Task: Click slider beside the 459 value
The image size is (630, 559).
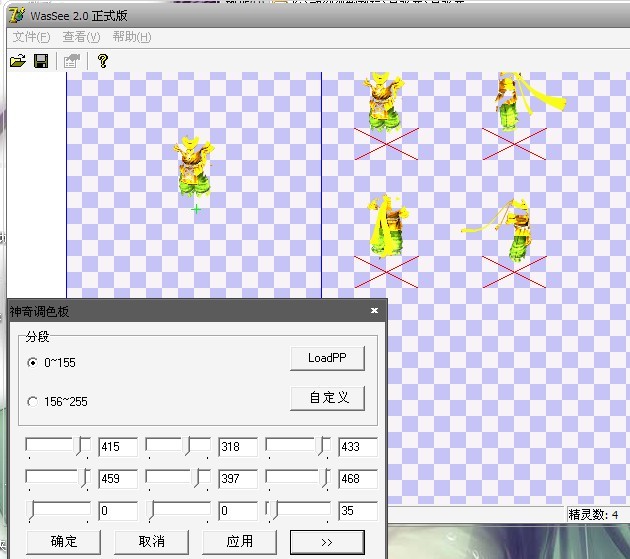Action: (58, 479)
